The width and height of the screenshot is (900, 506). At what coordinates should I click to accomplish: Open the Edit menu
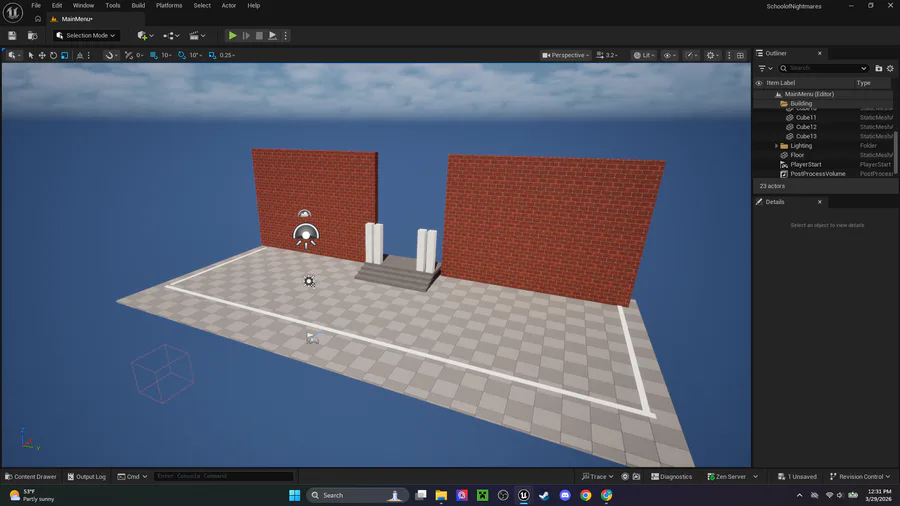(x=57, y=5)
